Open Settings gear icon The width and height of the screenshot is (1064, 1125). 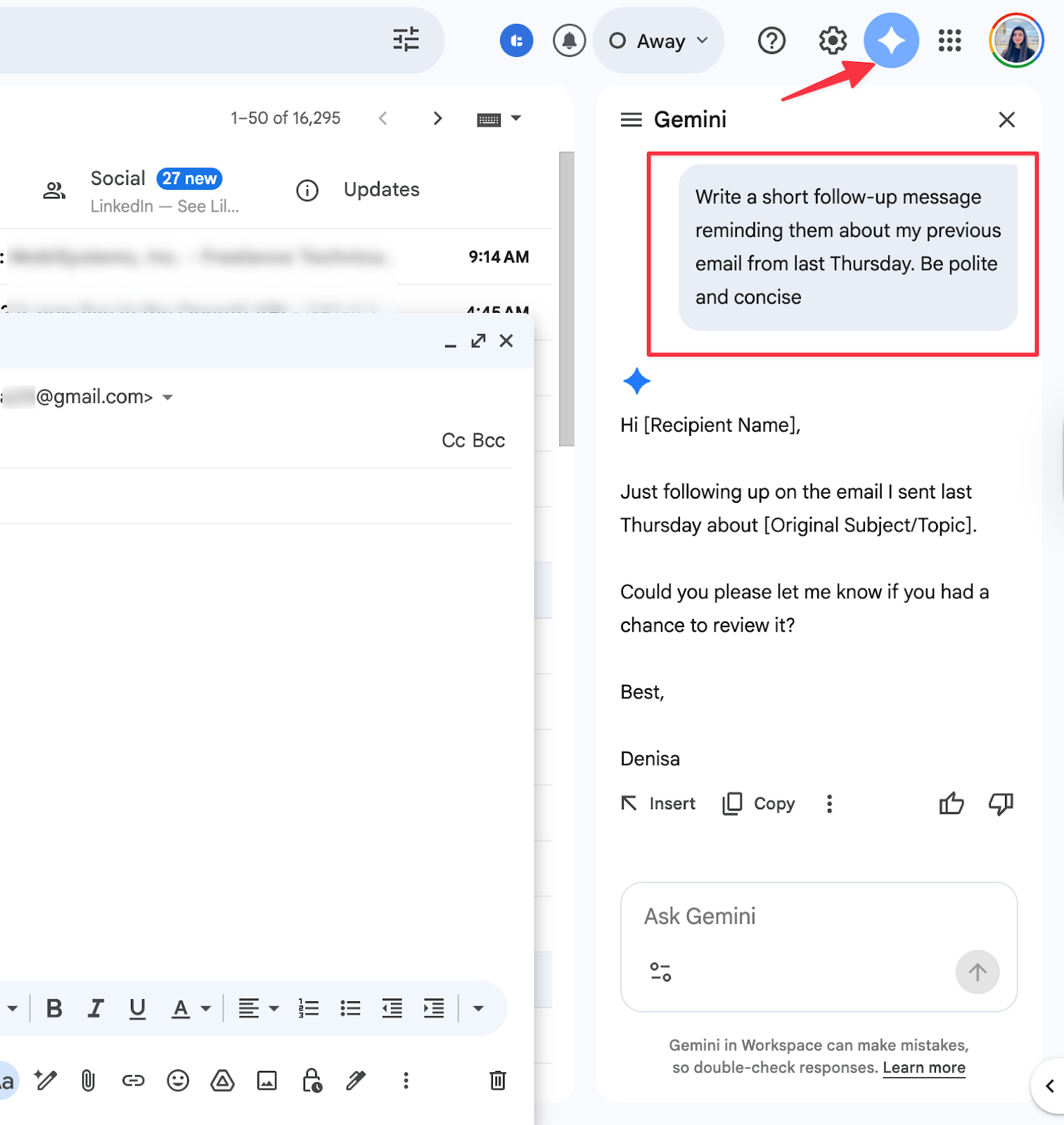coord(833,40)
